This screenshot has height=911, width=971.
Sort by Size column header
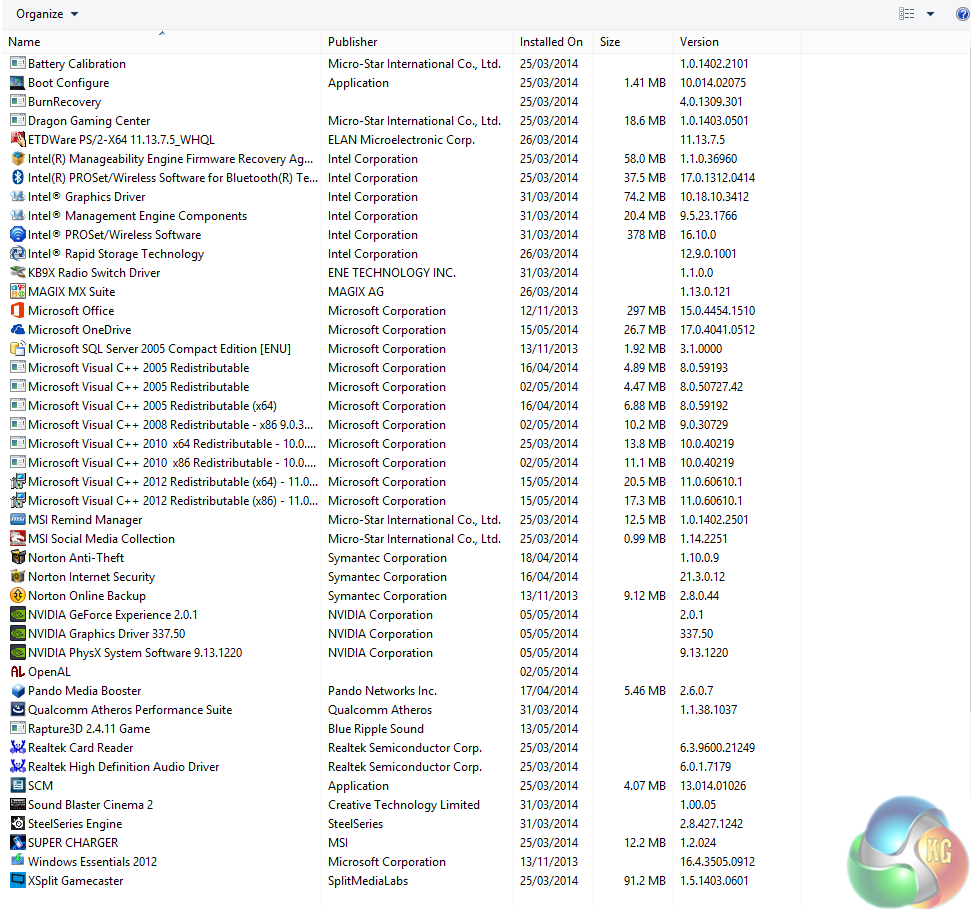click(610, 41)
